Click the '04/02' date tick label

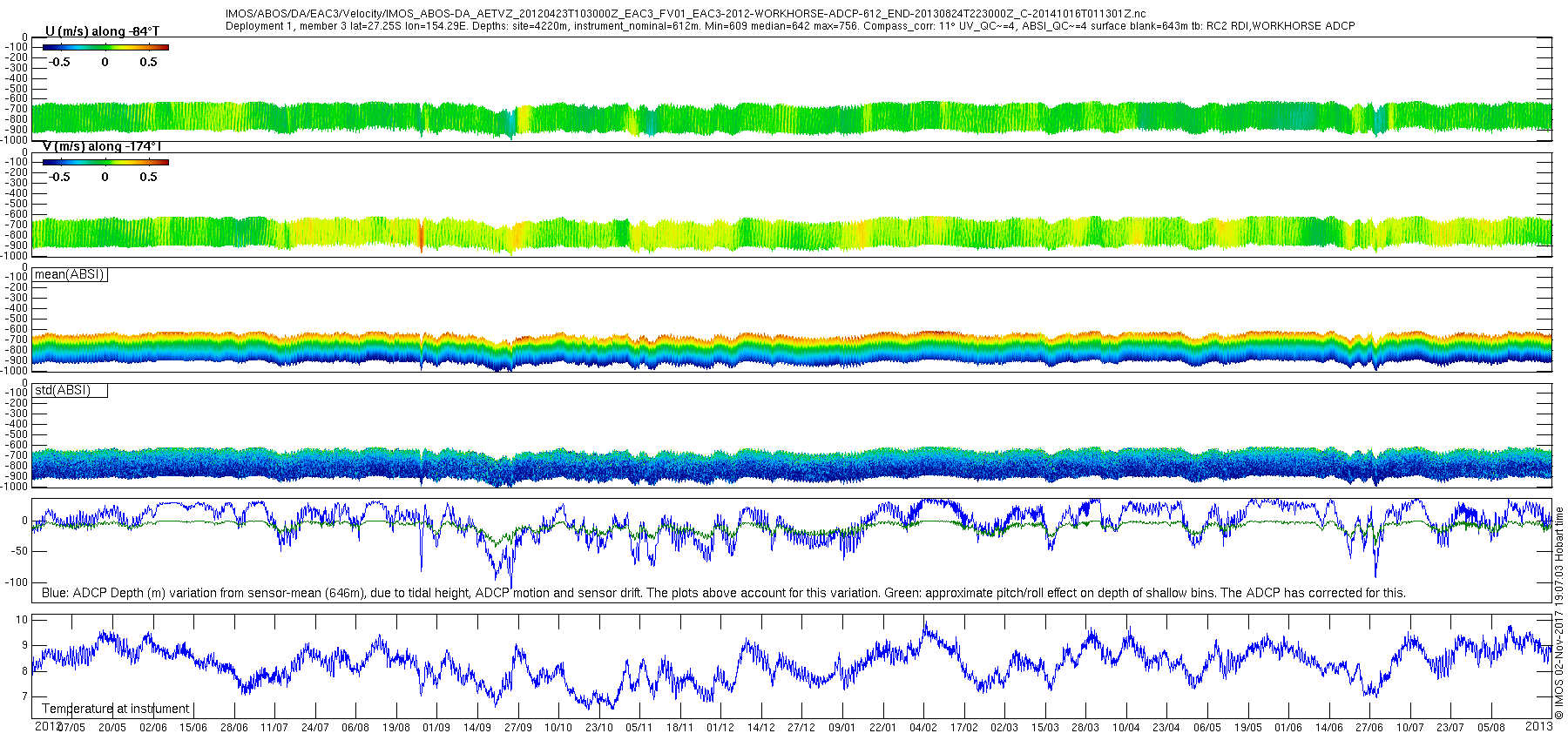click(923, 728)
